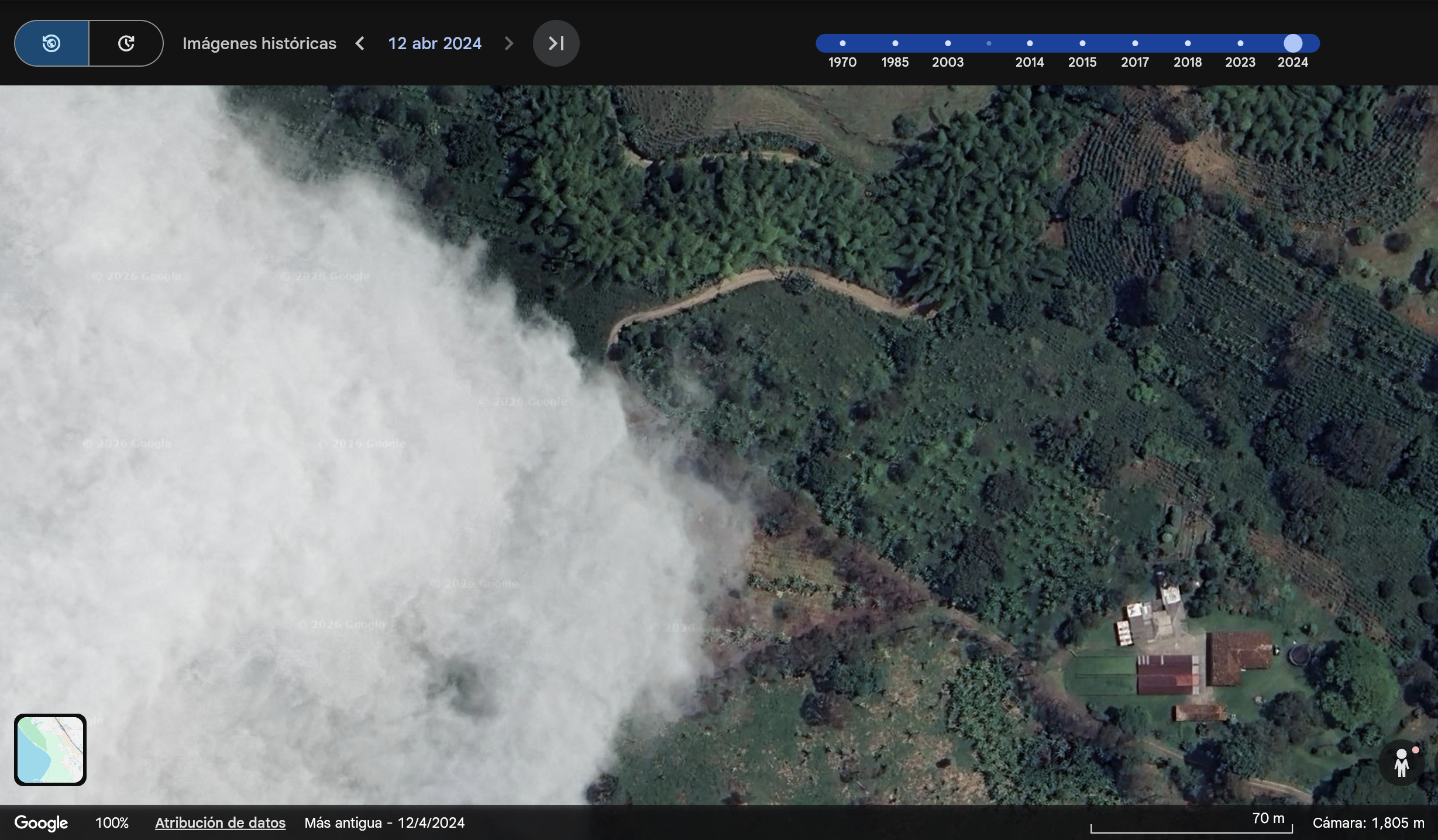Click the 12 abr 2024 date label

pyautogui.click(x=435, y=43)
